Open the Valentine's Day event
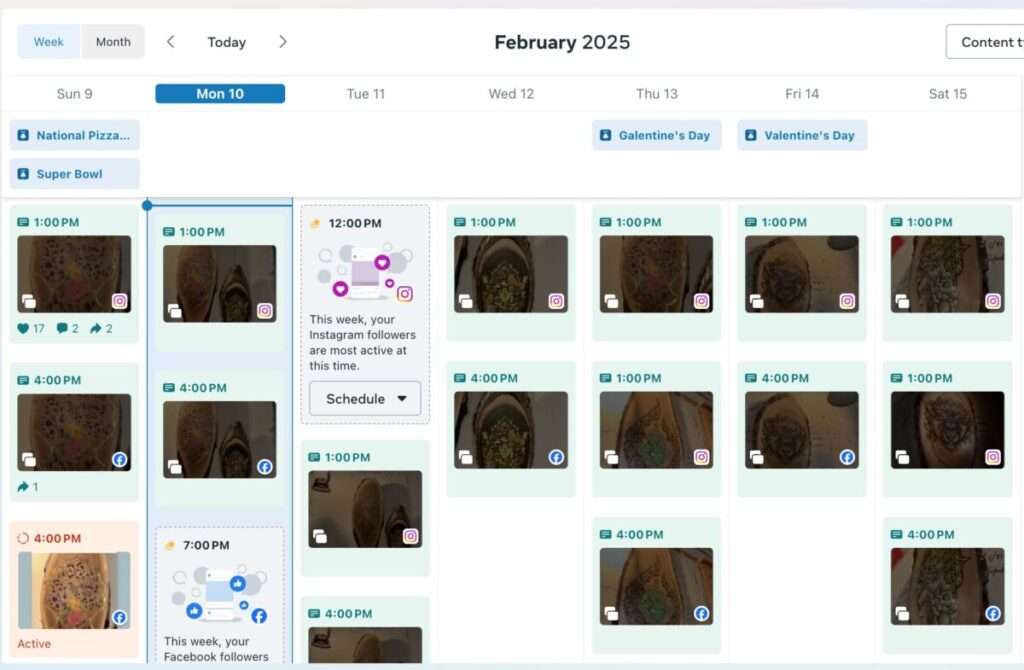Viewport: 1024px width, 670px height. (x=802, y=135)
